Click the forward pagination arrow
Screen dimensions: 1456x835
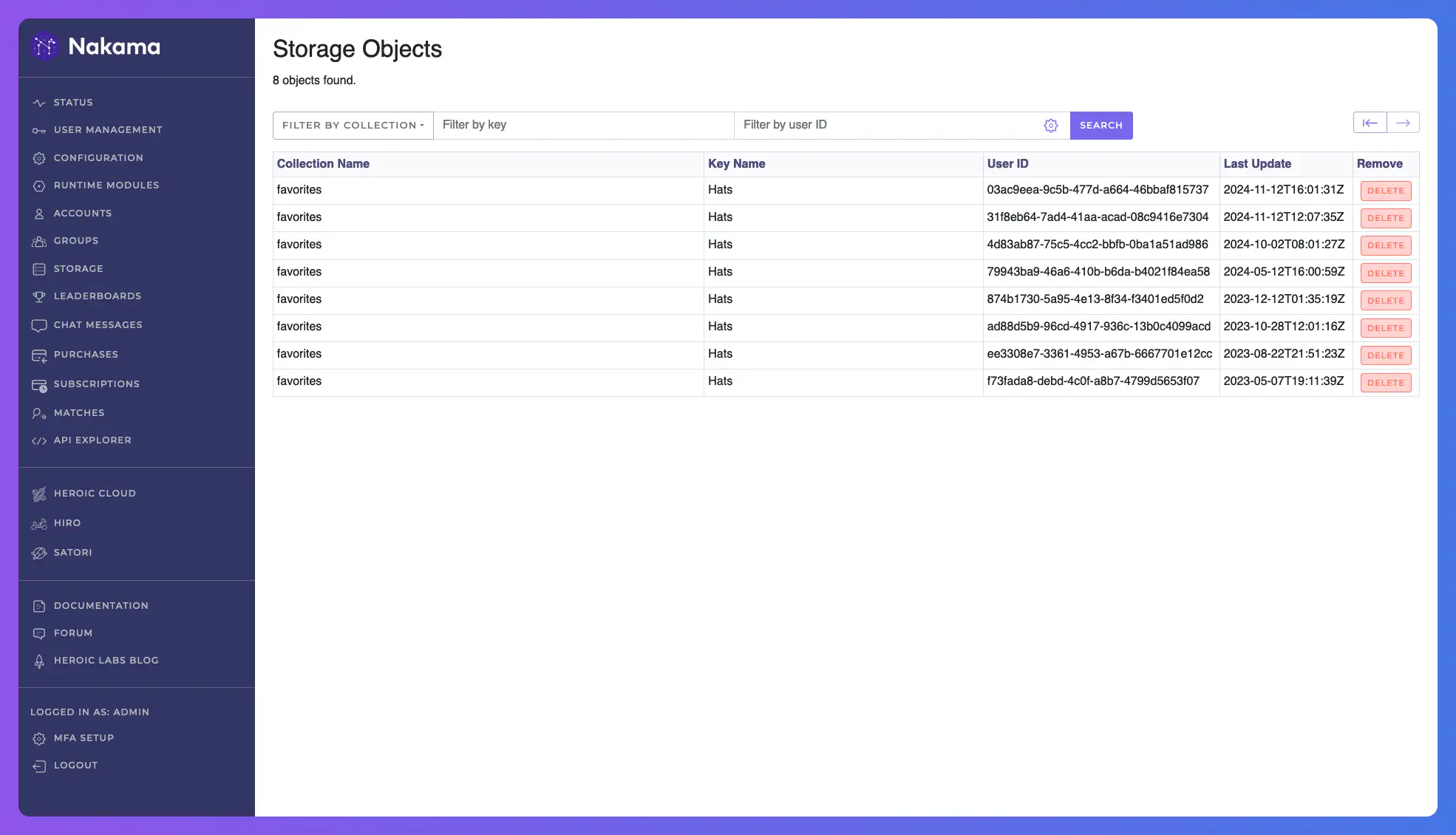1403,125
